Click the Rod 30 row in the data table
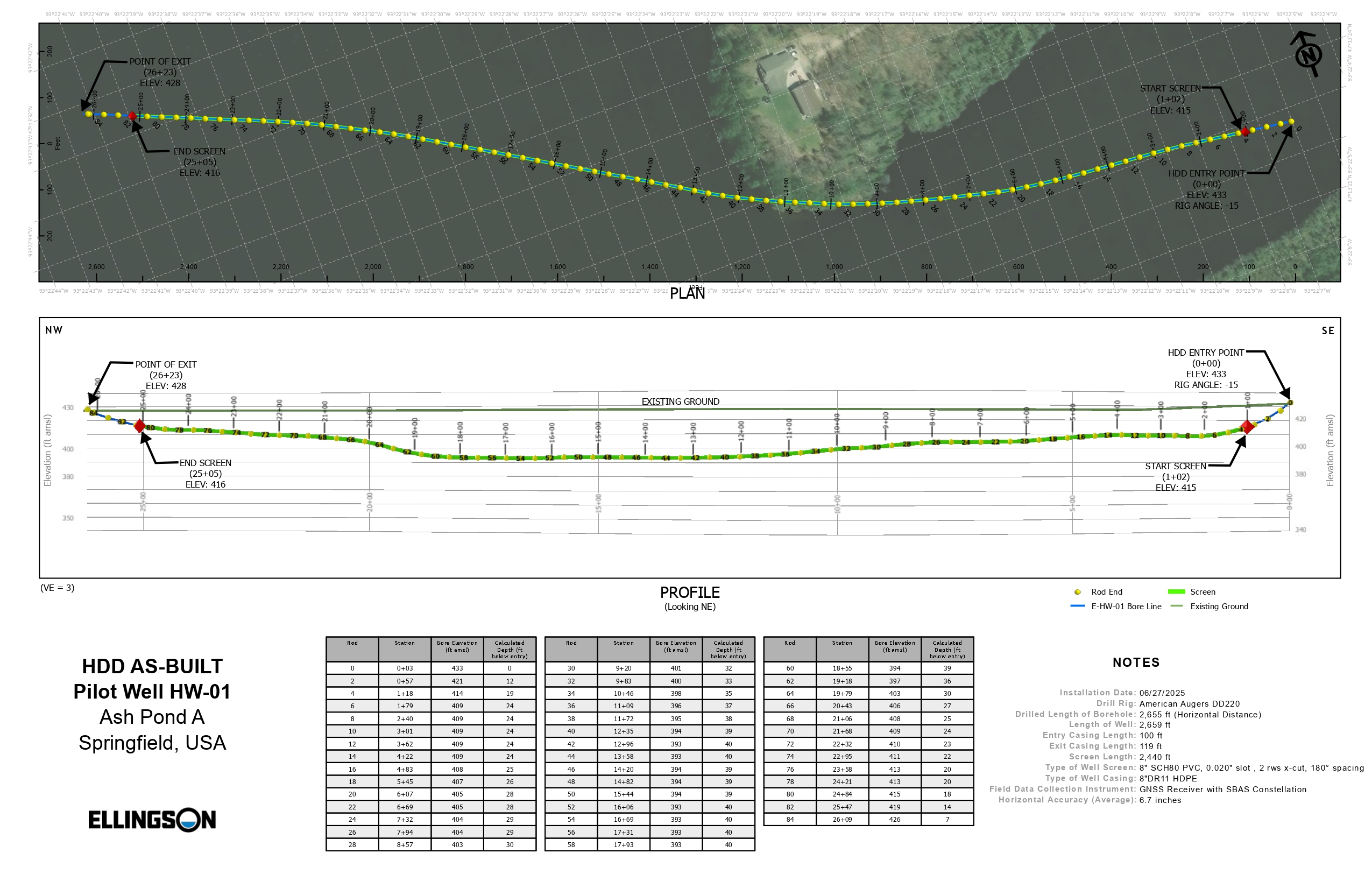 tap(571, 668)
